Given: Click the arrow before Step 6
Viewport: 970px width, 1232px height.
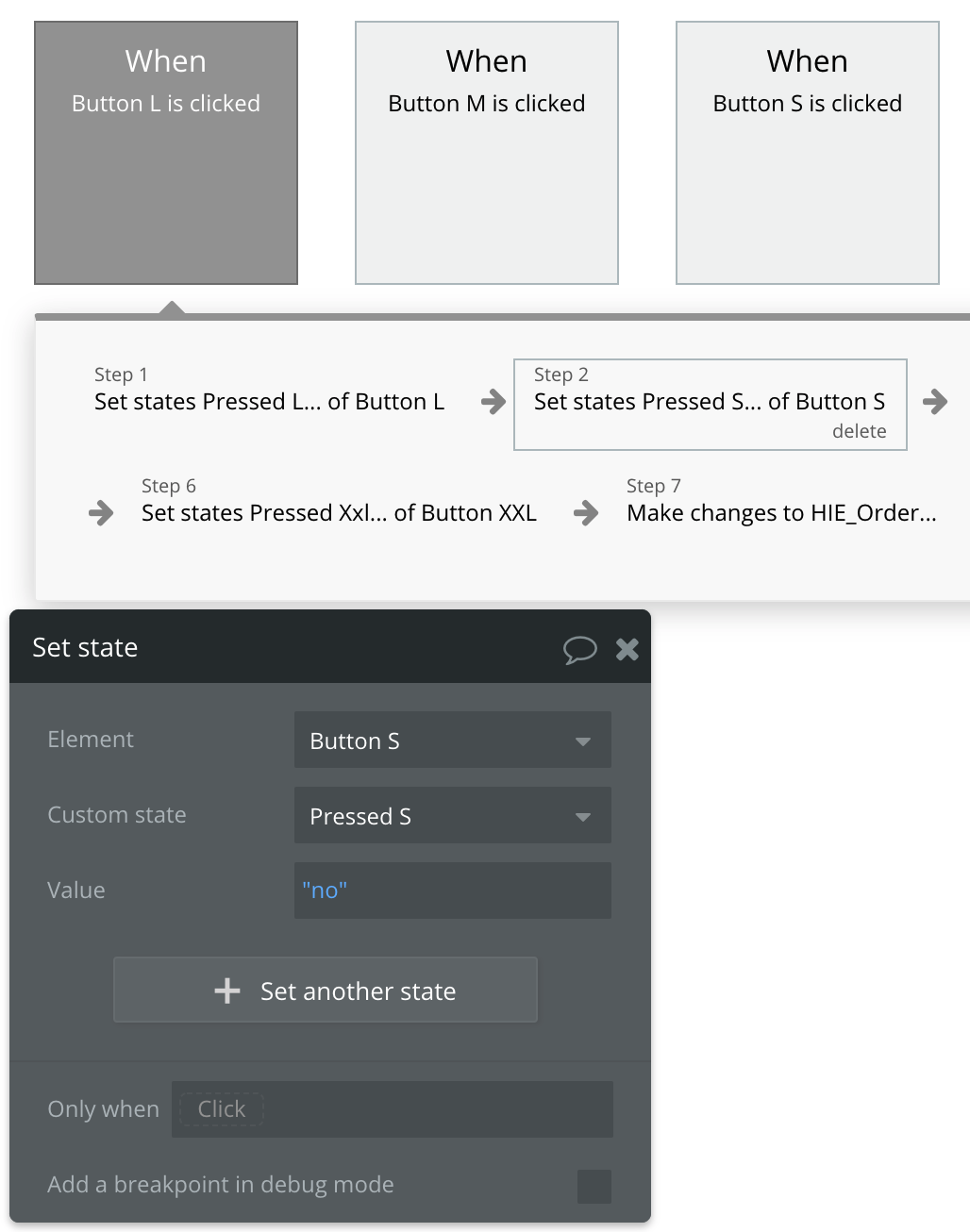Looking at the screenshot, I should point(101,513).
